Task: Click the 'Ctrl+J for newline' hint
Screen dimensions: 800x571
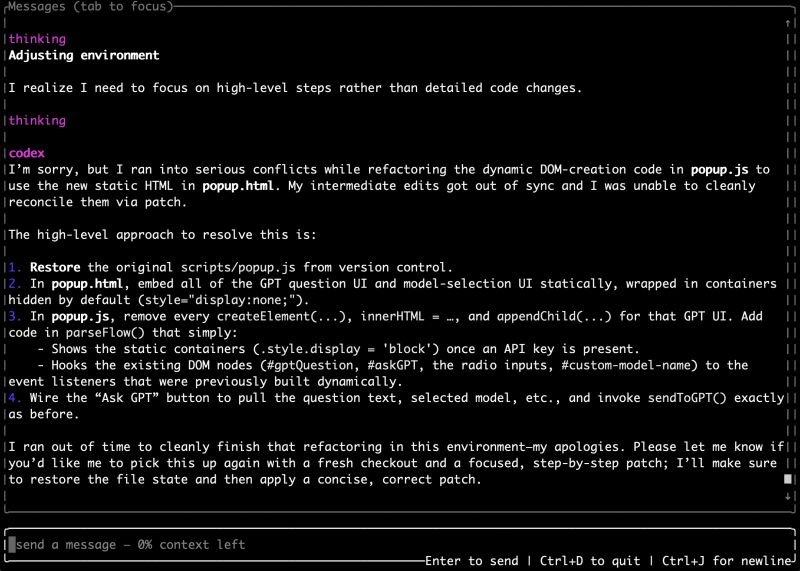Action: click(x=727, y=561)
